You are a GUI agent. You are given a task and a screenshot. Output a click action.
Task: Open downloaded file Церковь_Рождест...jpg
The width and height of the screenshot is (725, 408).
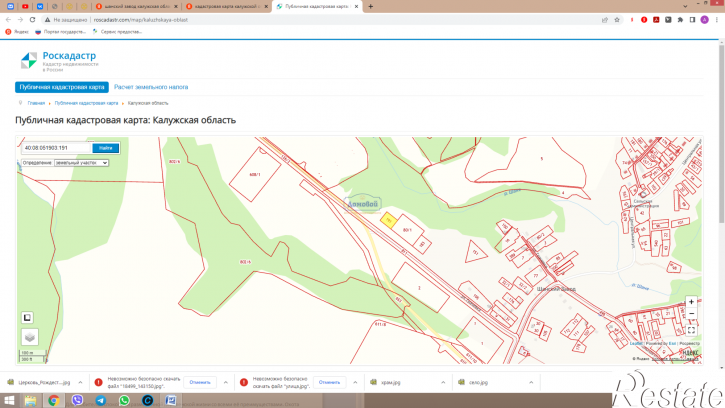click(39, 383)
